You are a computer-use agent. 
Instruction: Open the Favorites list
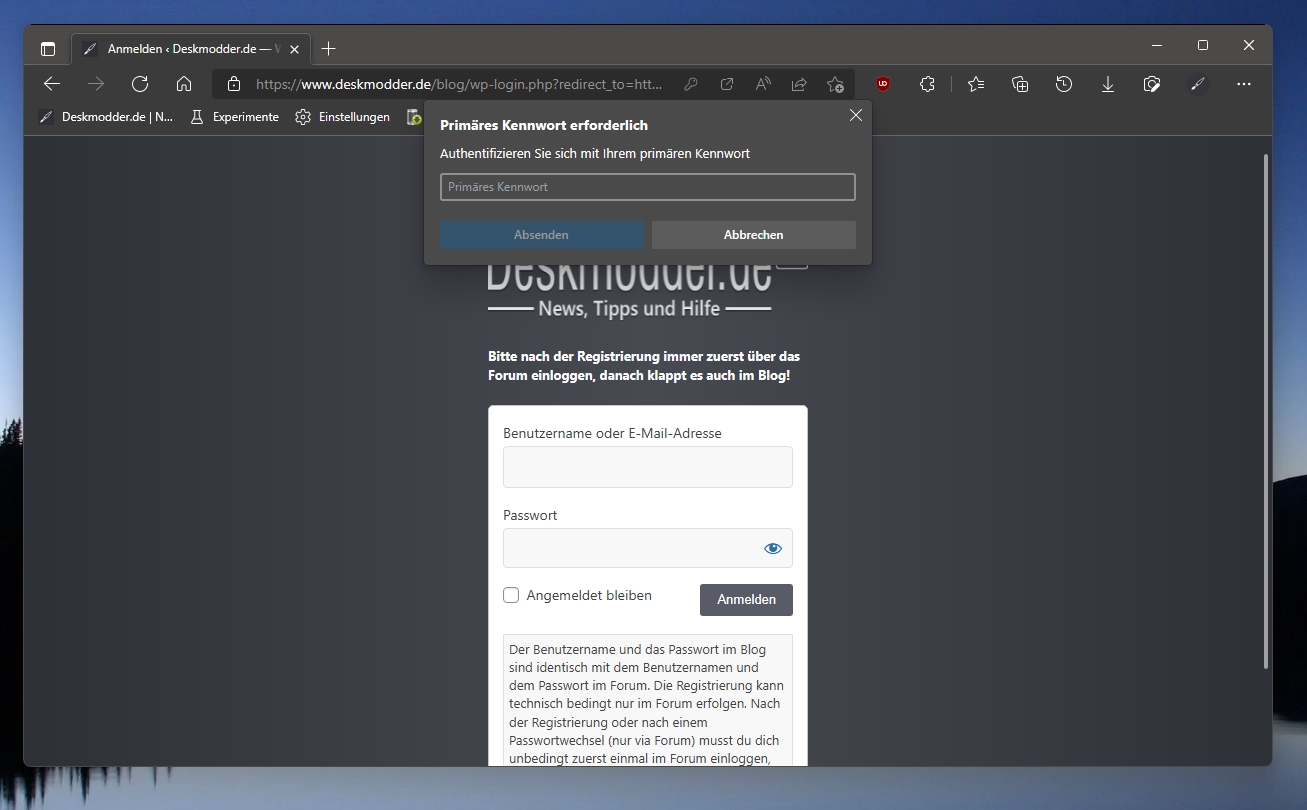pyautogui.click(x=976, y=84)
